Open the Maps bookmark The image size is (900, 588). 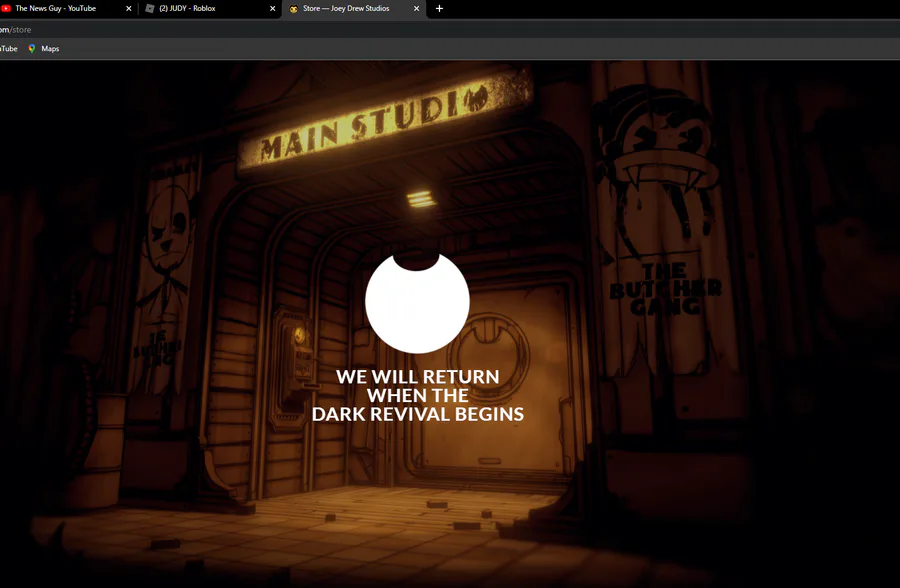[44, 49]
